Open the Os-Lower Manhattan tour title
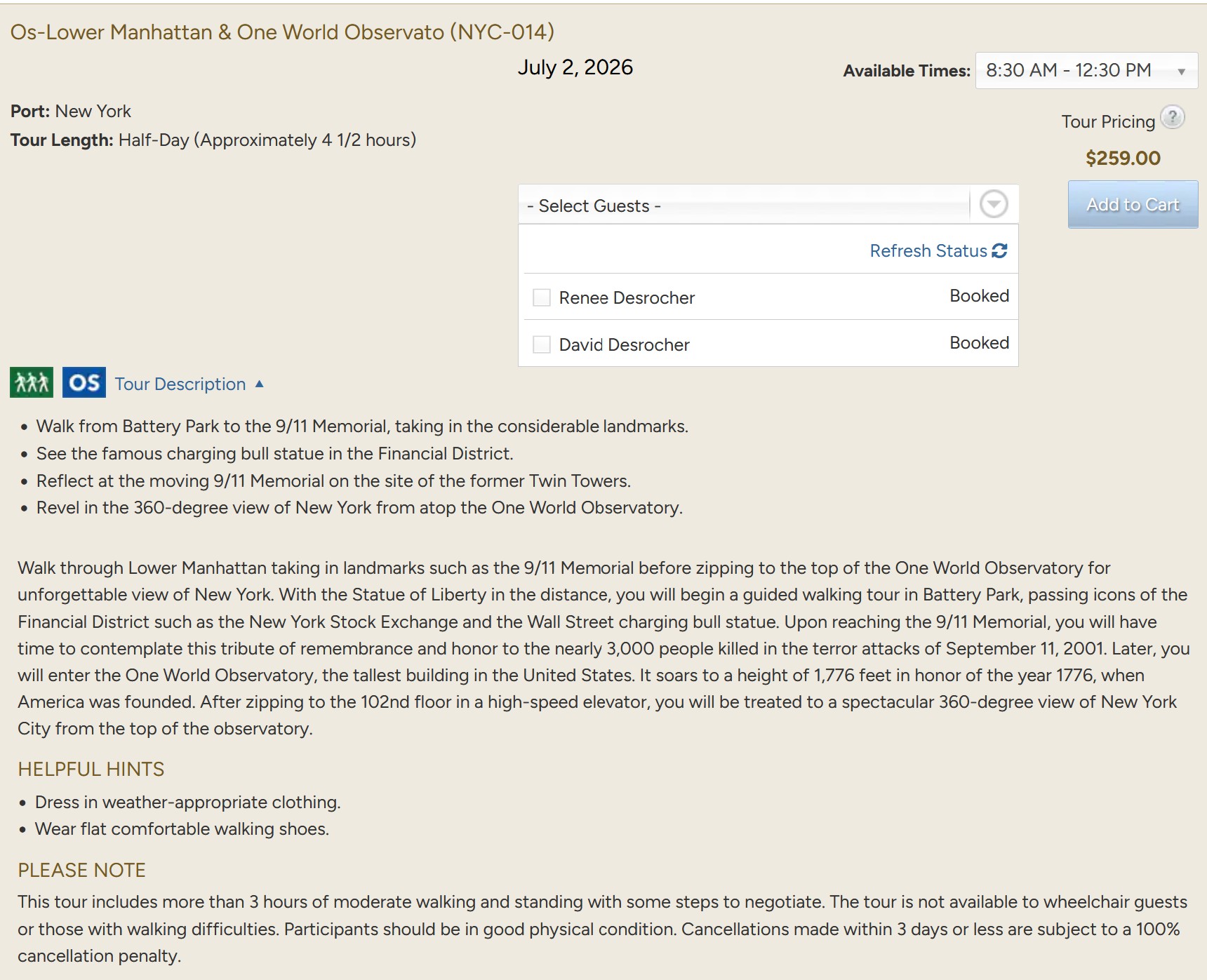Viewport: 1207px width, 980px height. pyautogui.click(x=282, y=32)
